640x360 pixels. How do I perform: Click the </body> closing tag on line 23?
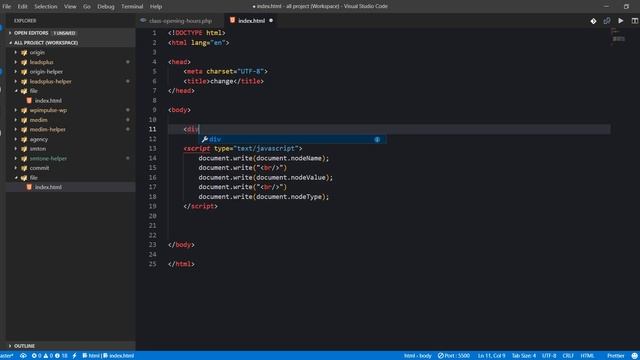pyautogui.click(x=181, y=245)
